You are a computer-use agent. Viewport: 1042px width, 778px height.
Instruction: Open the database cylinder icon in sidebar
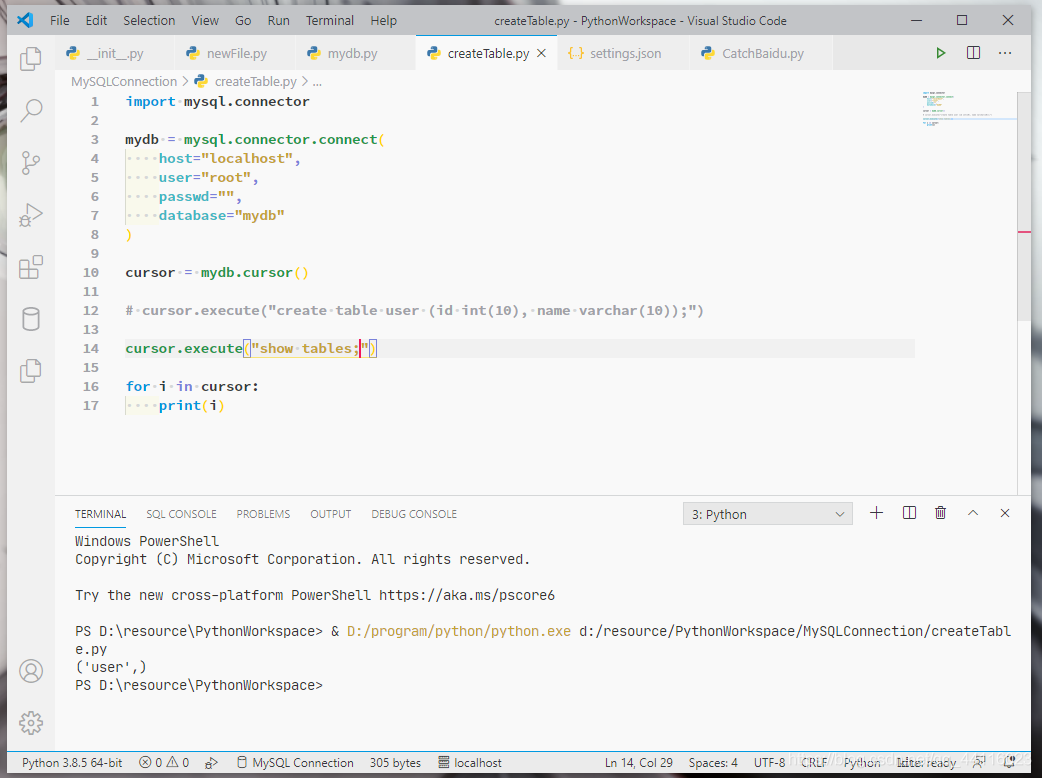point(31,319)
